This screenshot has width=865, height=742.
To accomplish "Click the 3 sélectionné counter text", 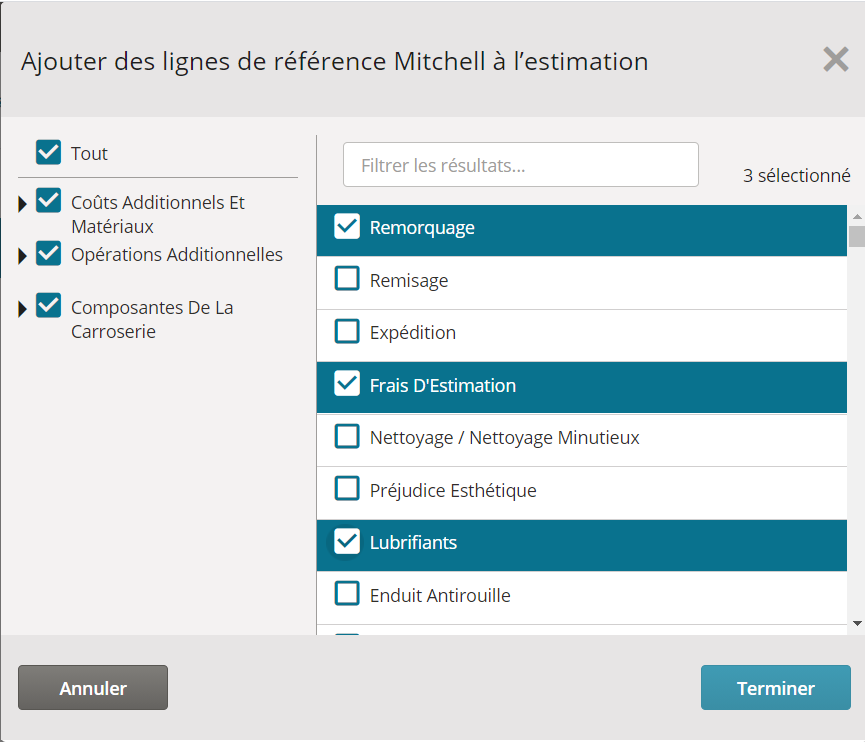I will 797,175.
